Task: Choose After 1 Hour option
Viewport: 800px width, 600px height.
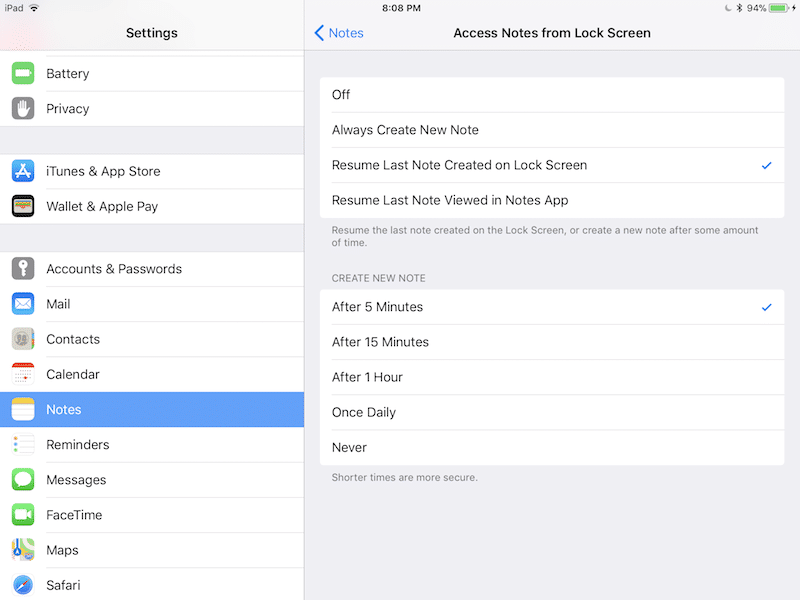Action: point(552,377)
